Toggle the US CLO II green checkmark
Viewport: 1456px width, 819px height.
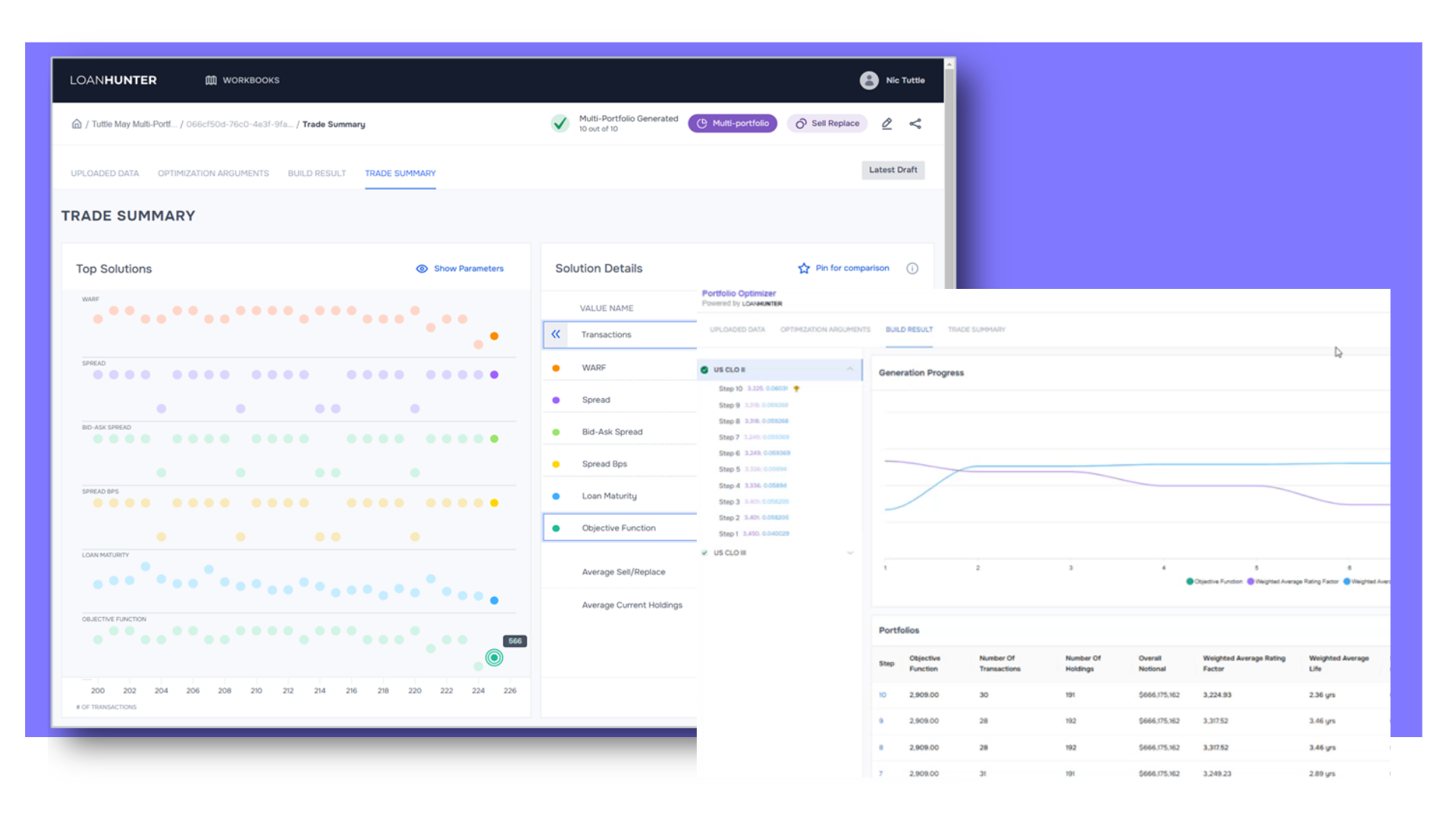(704, 370)
